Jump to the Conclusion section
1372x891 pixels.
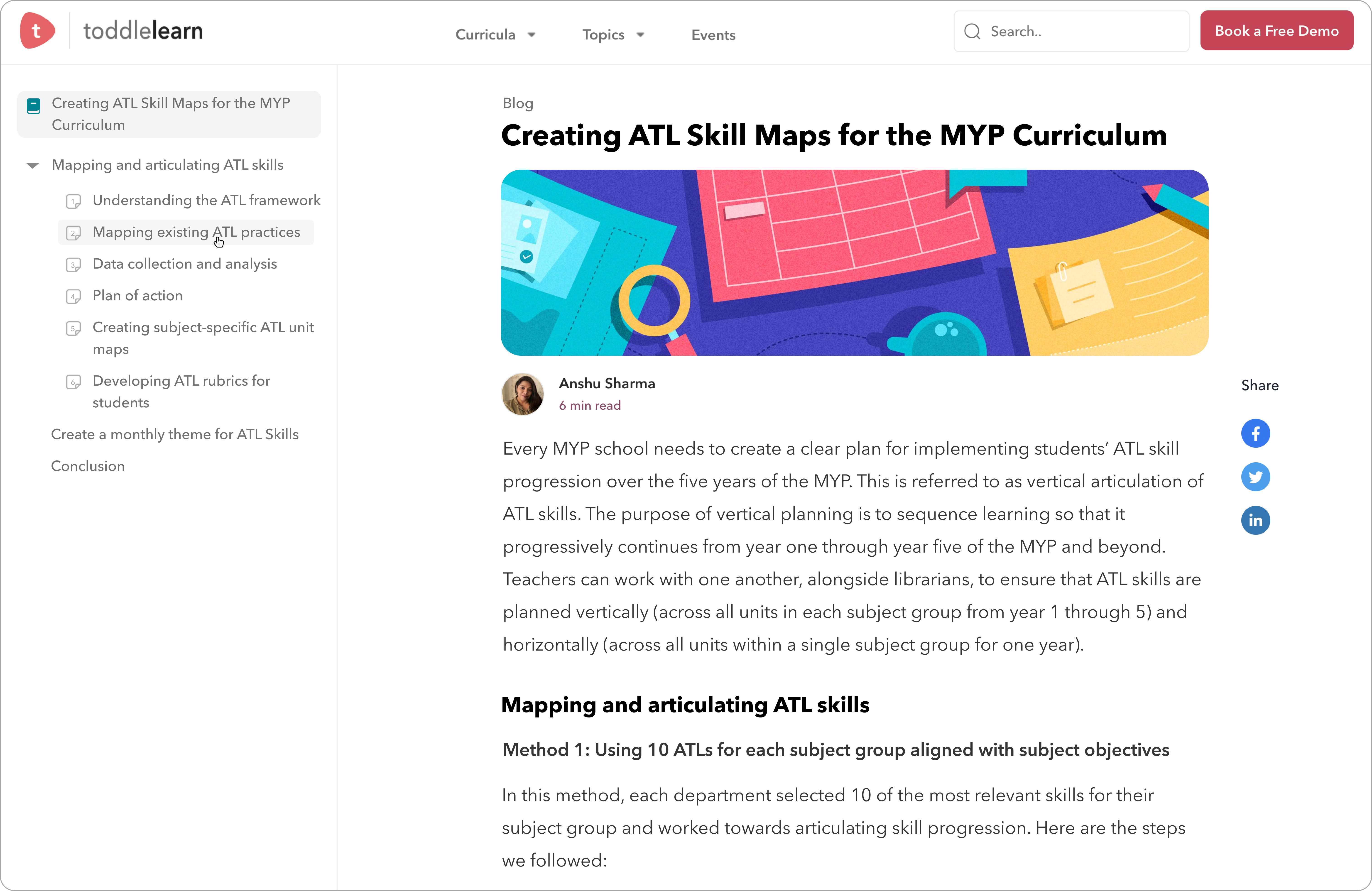(x=88, y=466)
